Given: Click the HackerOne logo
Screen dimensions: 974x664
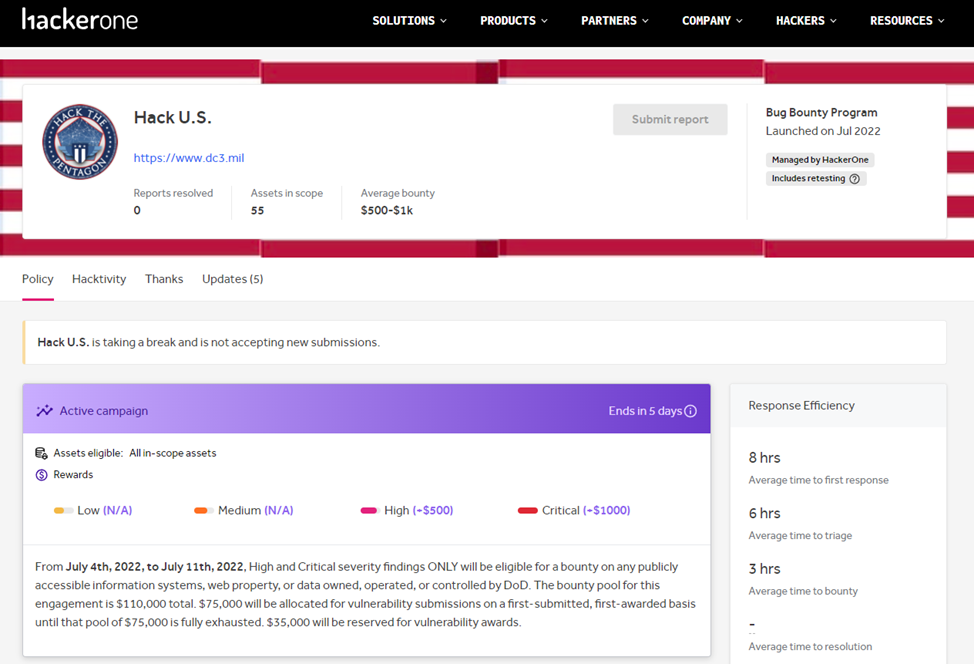Looking at the screenshot, I should (80, 20).
